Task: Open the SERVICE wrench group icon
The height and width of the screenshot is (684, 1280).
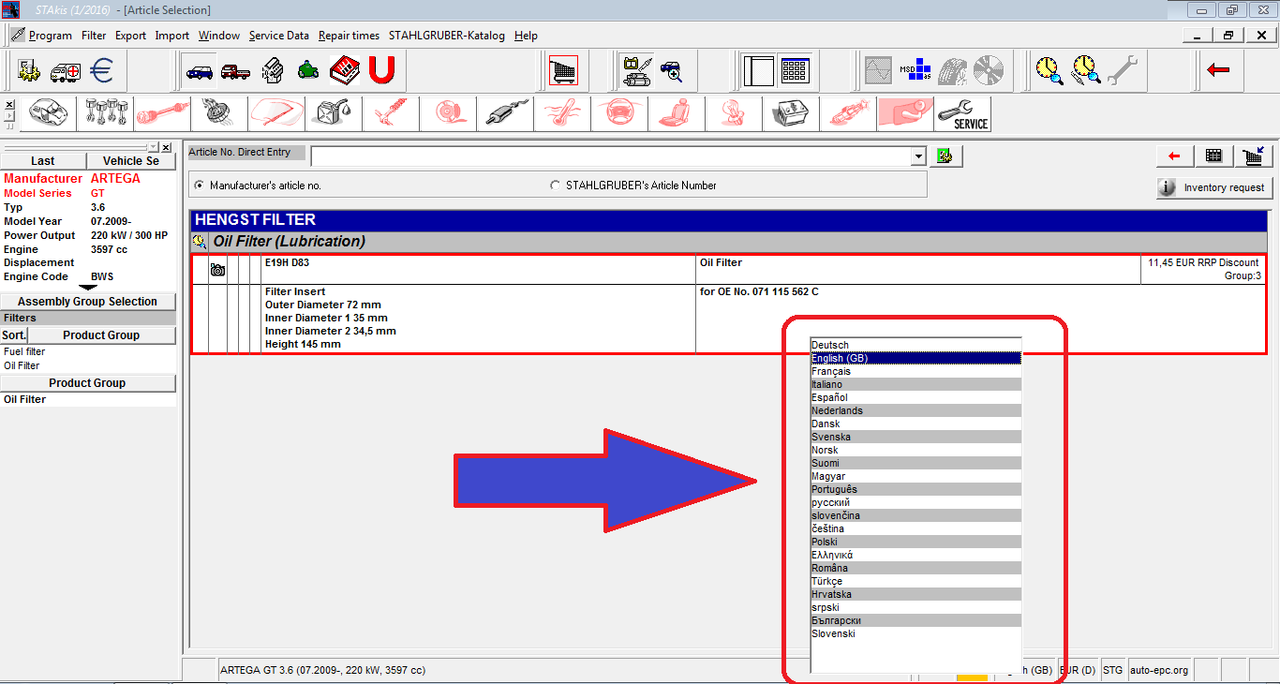Action: [963, 114]
